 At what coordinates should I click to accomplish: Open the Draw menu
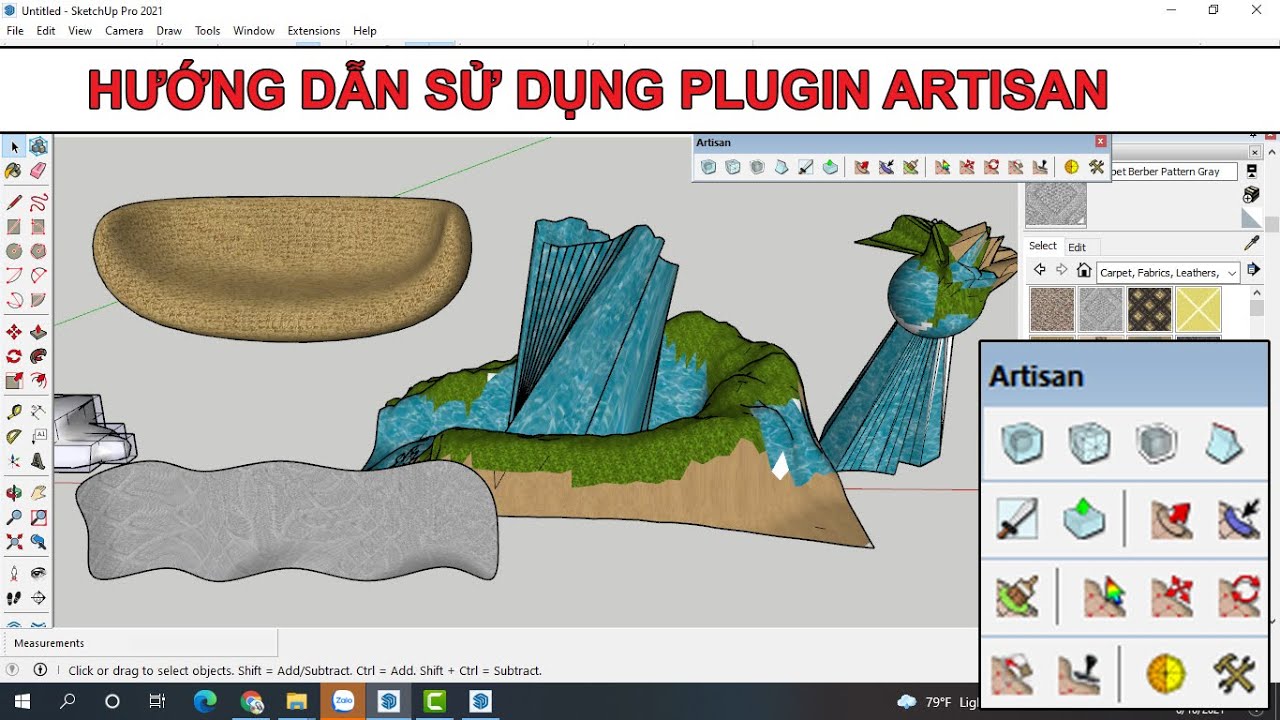click(169, 31)
